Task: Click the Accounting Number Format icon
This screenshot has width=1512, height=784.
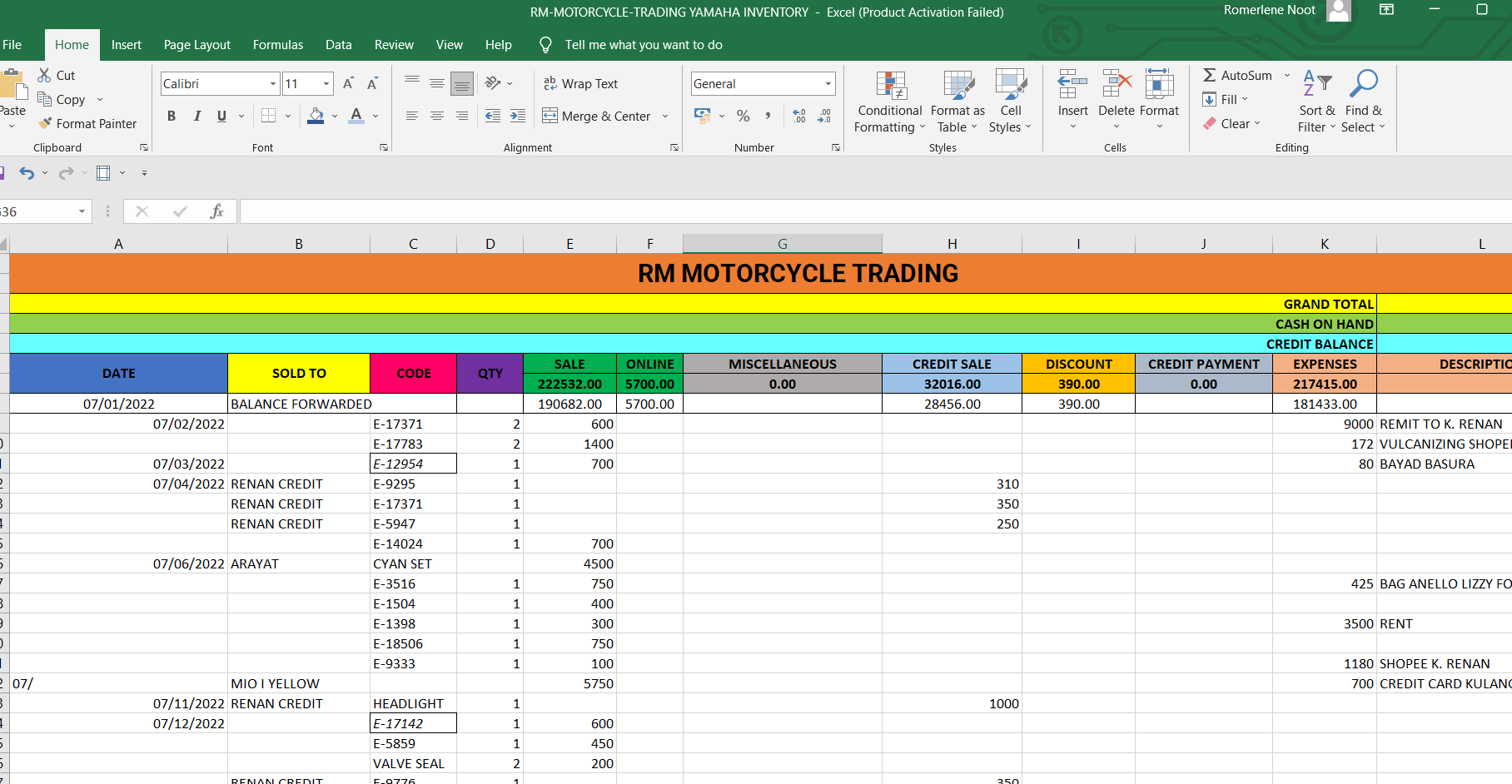Action: [x=703, y=116]
